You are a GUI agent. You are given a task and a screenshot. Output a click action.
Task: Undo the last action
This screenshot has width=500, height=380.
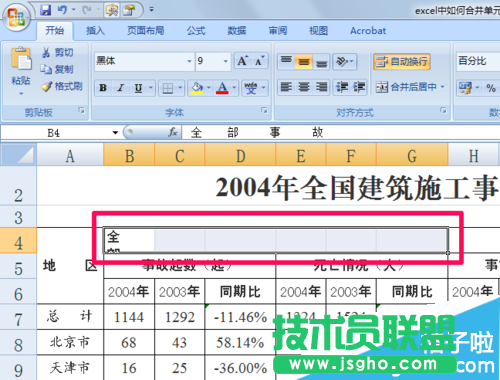coord(62,10)
